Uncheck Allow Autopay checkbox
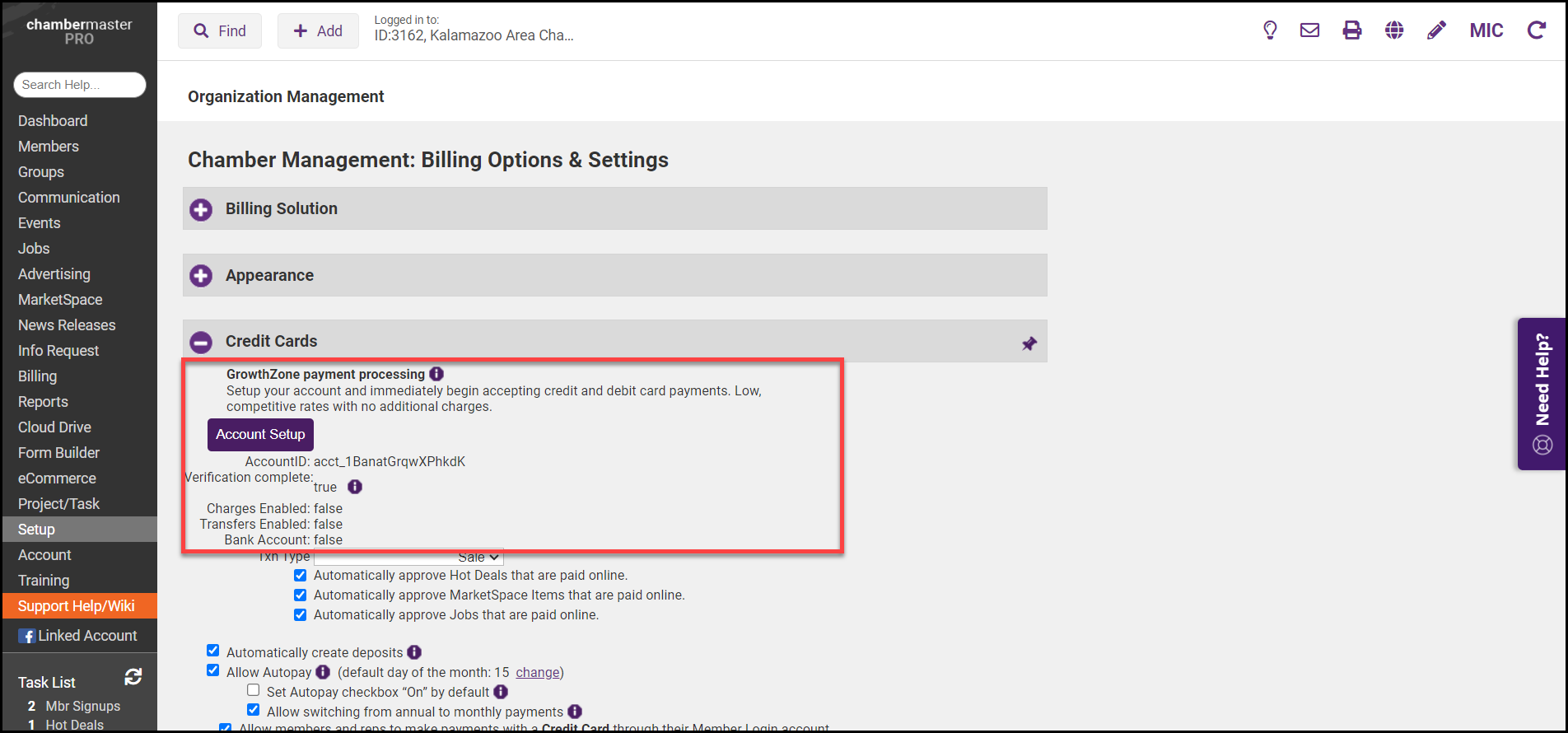The image size is (1568, 733). [x=213, y=670]
